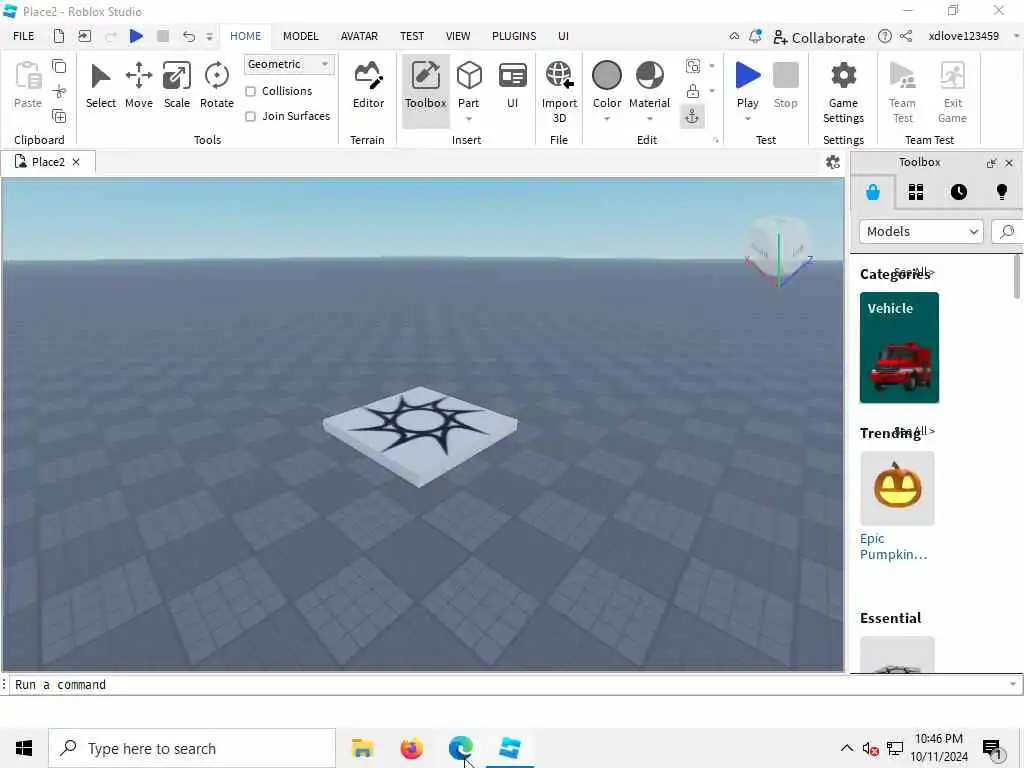This screenshot has height=768, width=1024.
Task: Open the Models category dropdown
Action: click(x=921, y=231)
